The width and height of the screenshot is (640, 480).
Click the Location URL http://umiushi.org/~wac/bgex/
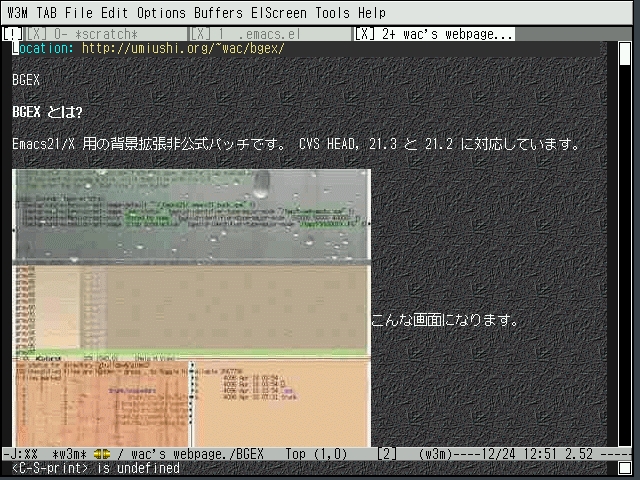(183, 49)
